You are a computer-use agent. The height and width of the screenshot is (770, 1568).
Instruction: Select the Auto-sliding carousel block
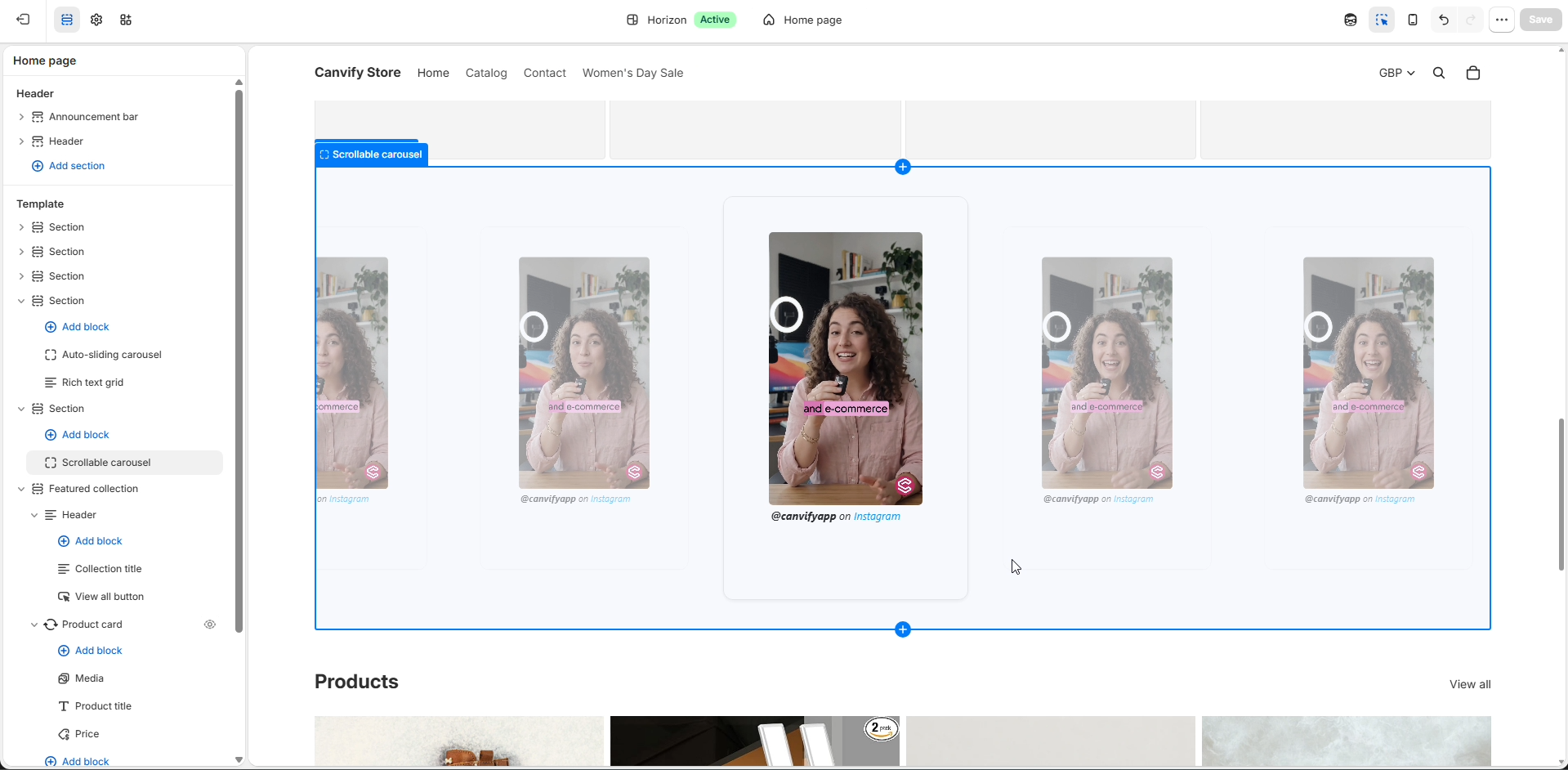click(x=112, y=355)
